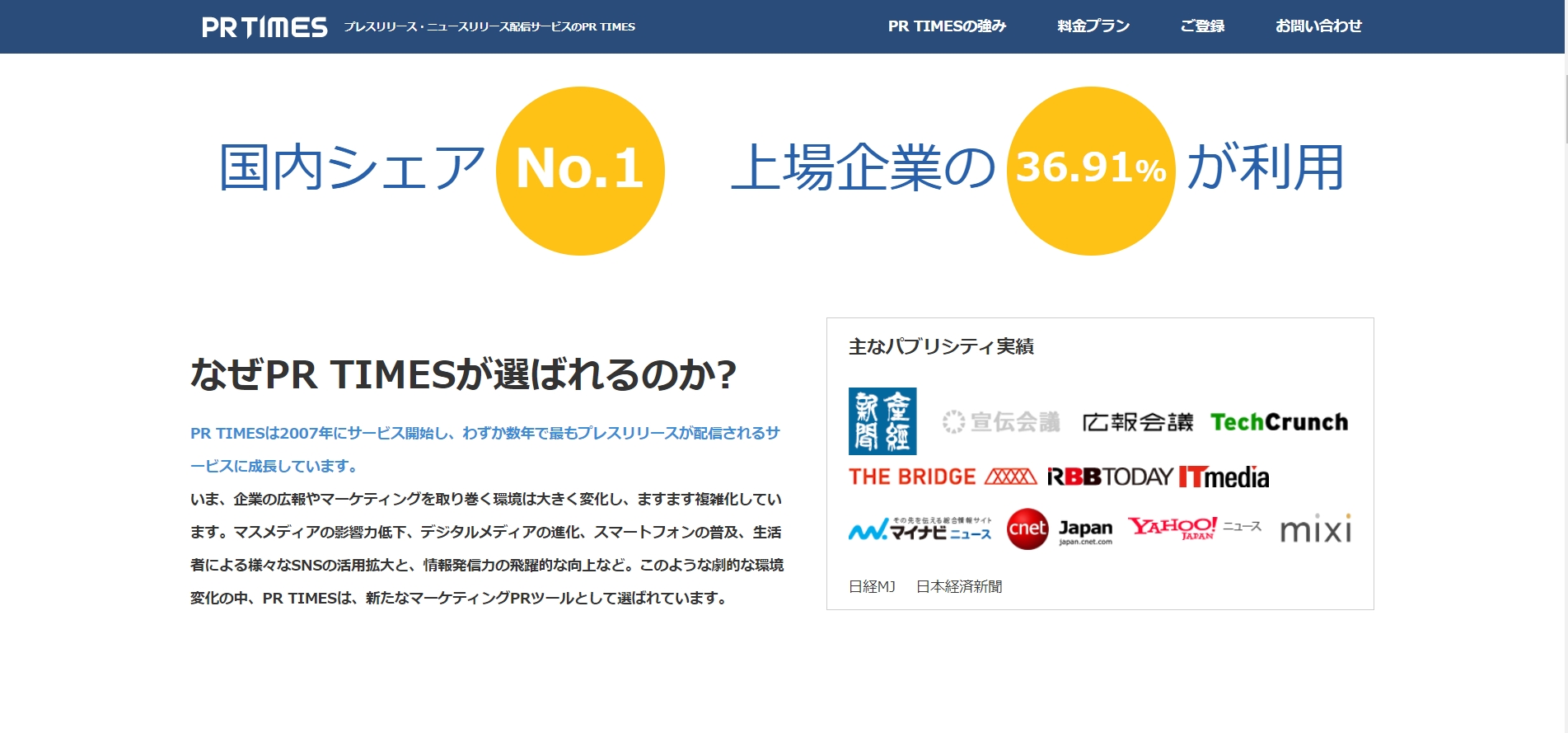
Task: Click the 国内シェア headline text
Action: pos(352,167)
